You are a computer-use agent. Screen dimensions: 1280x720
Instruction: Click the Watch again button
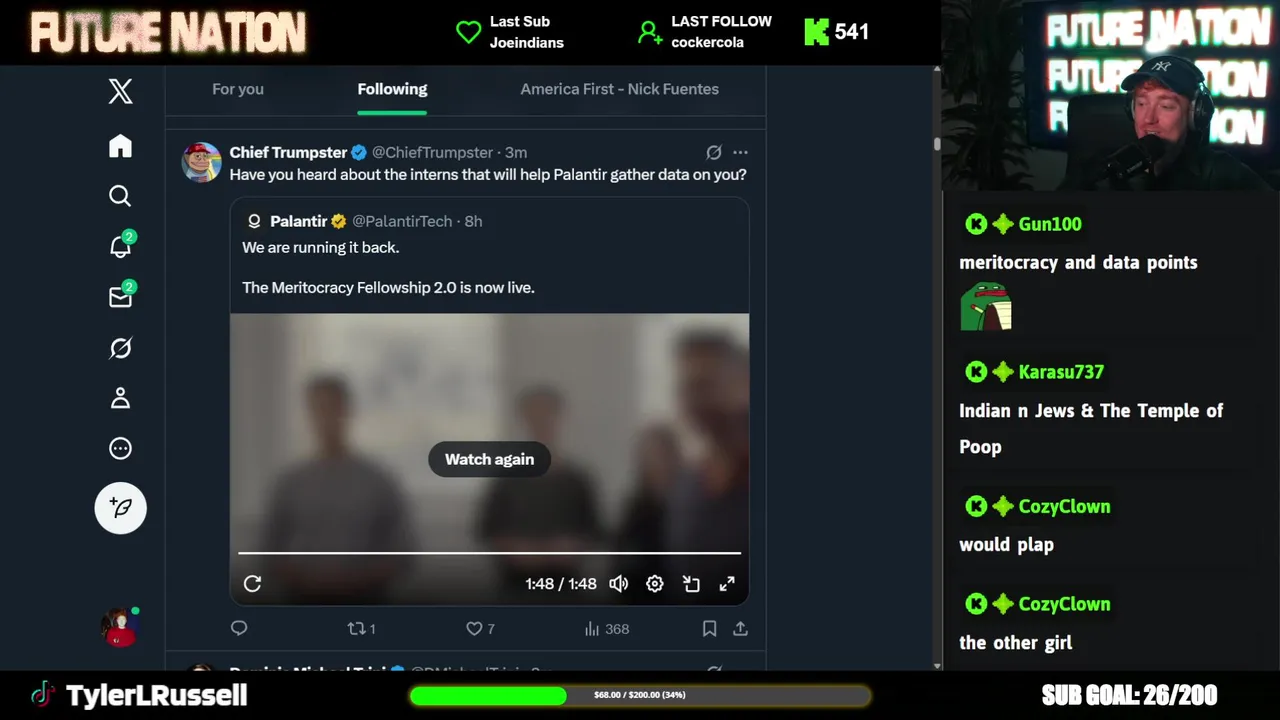(489, 459)
